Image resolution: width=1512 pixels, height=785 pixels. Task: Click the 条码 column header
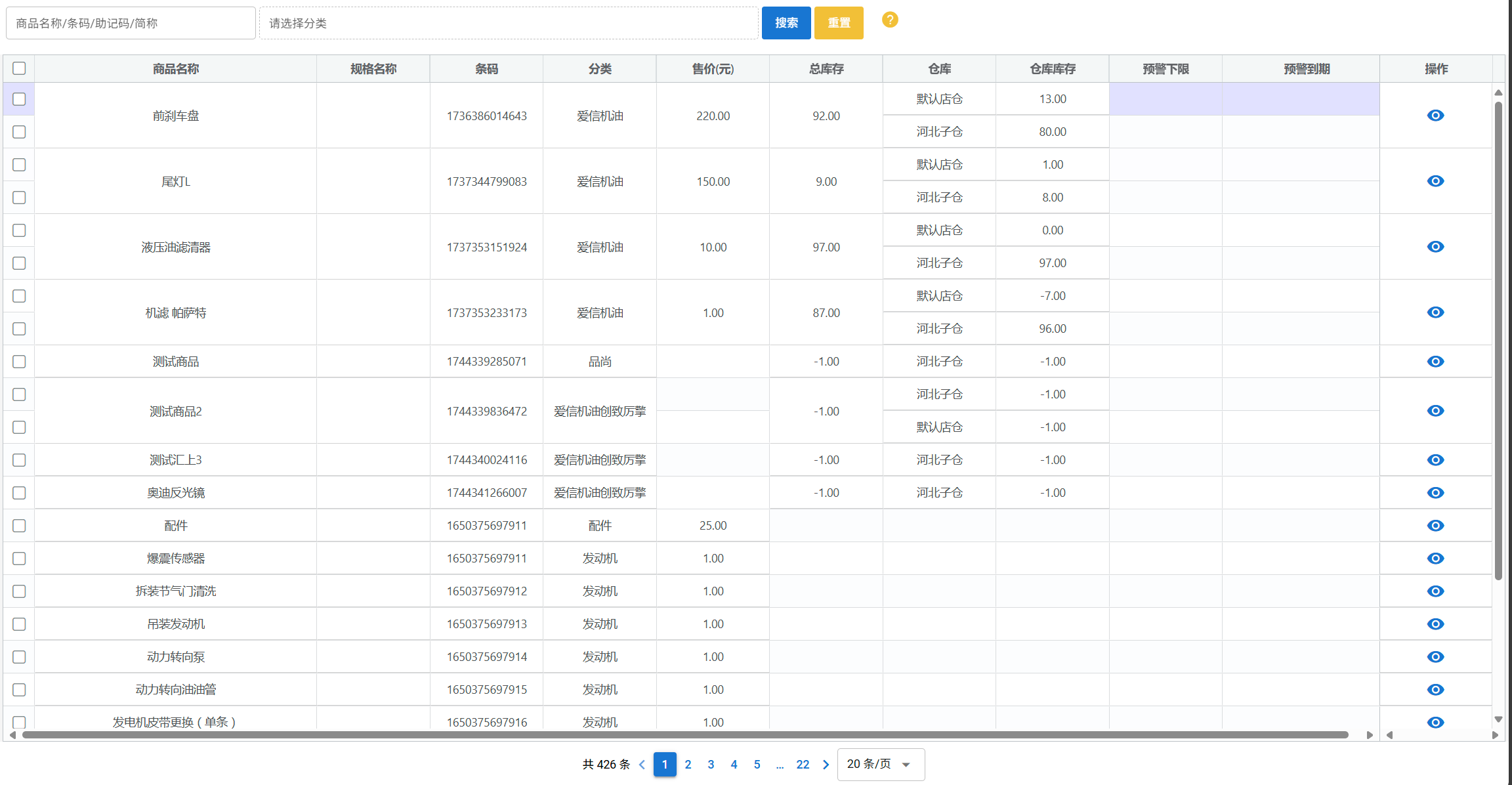486,69
